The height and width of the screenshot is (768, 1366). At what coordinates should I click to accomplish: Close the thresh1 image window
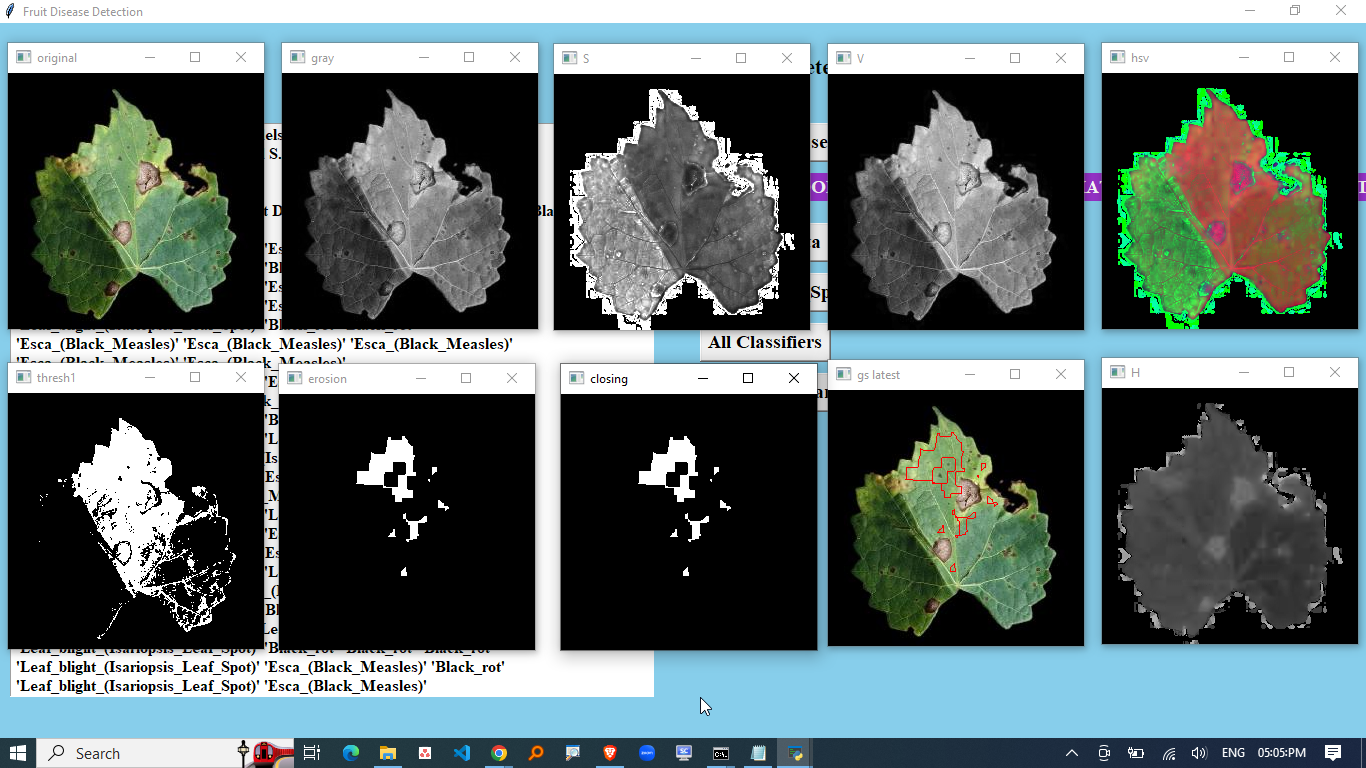(x=241, y=377)
